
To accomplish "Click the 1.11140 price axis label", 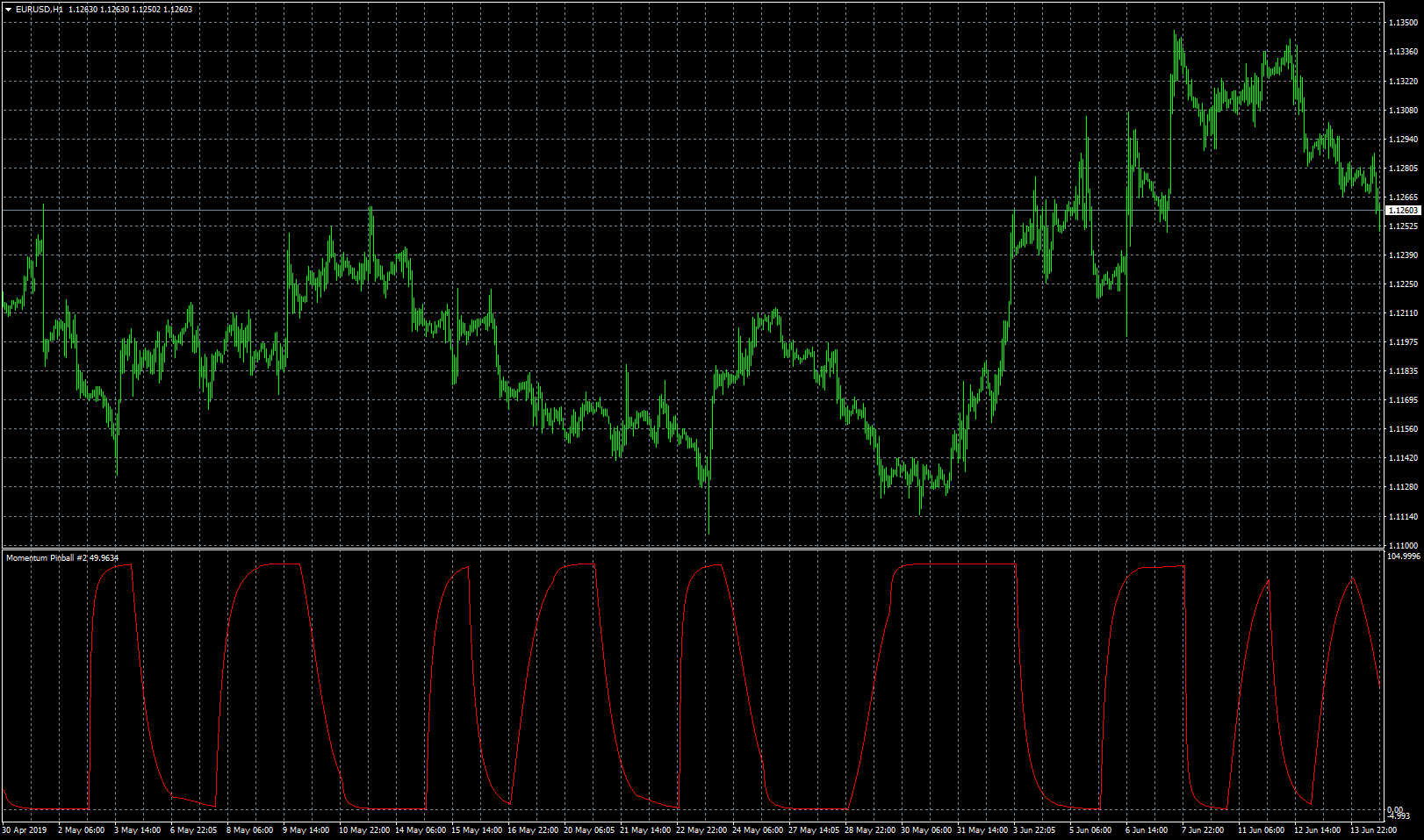I will point(1403,517).
